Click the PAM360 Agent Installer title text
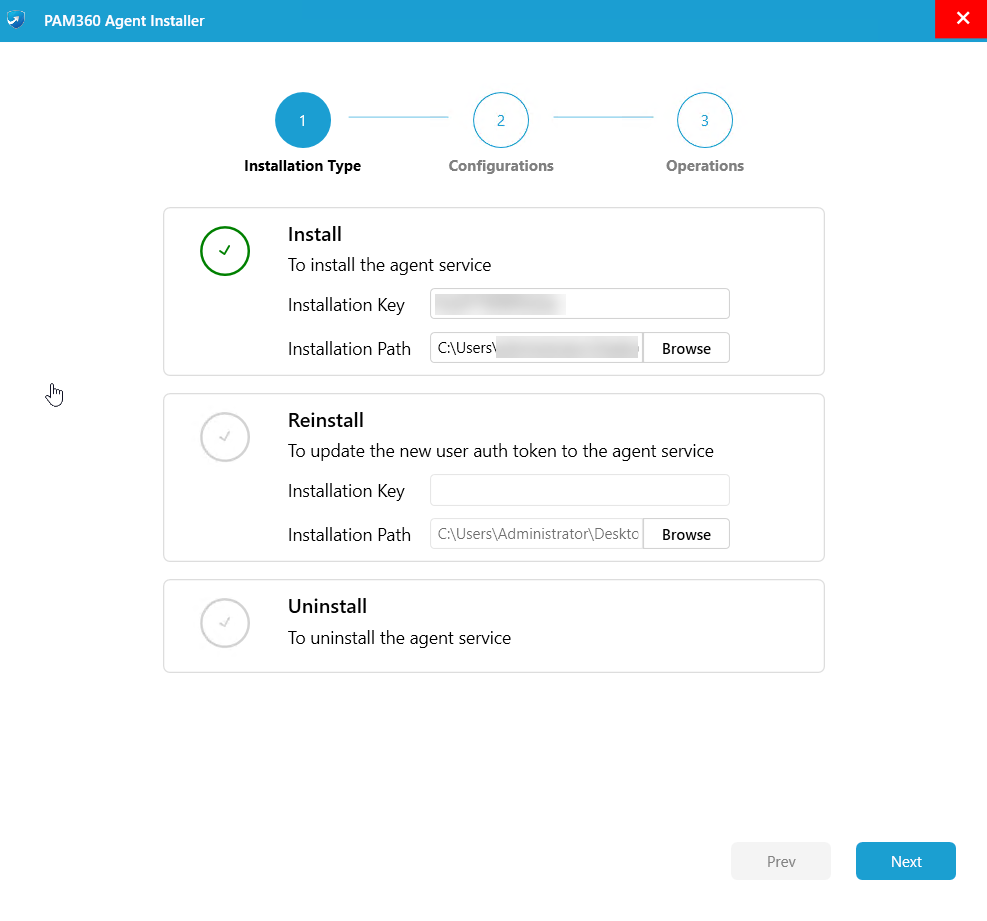 coord(124,21)
